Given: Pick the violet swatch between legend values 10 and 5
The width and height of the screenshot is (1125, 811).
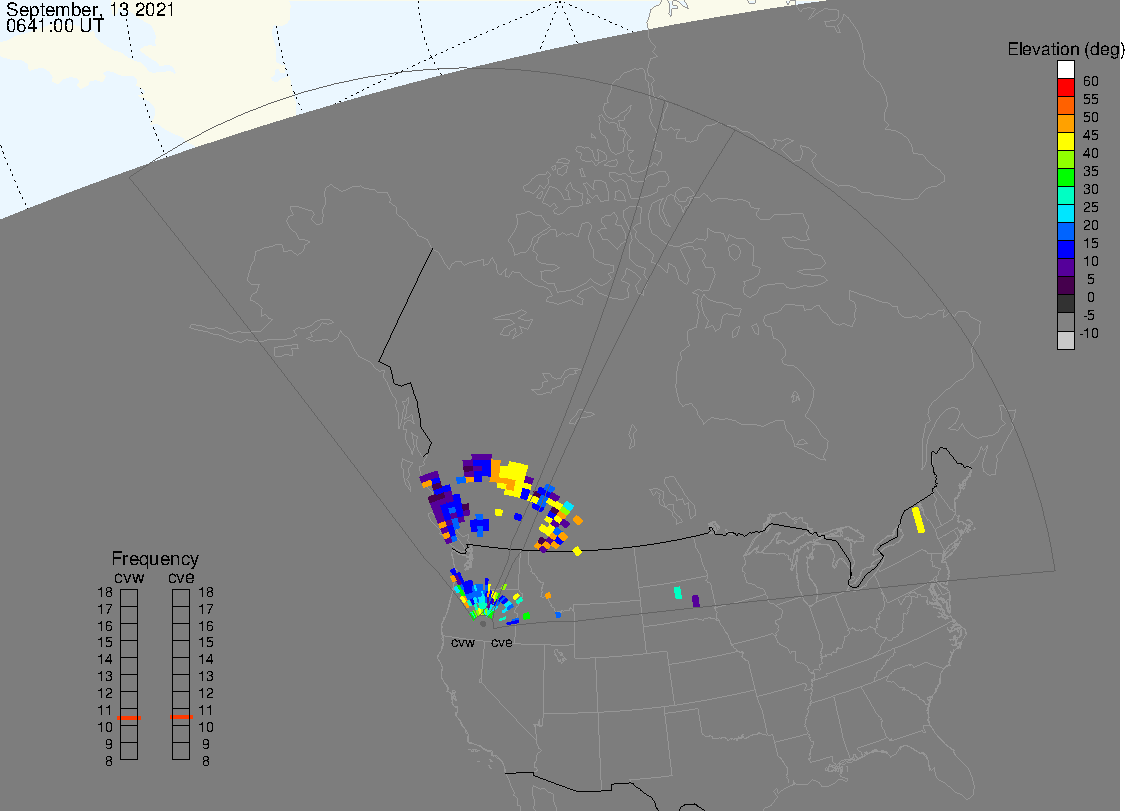Looking at the screenshot, I should (x=1065, y=267).
